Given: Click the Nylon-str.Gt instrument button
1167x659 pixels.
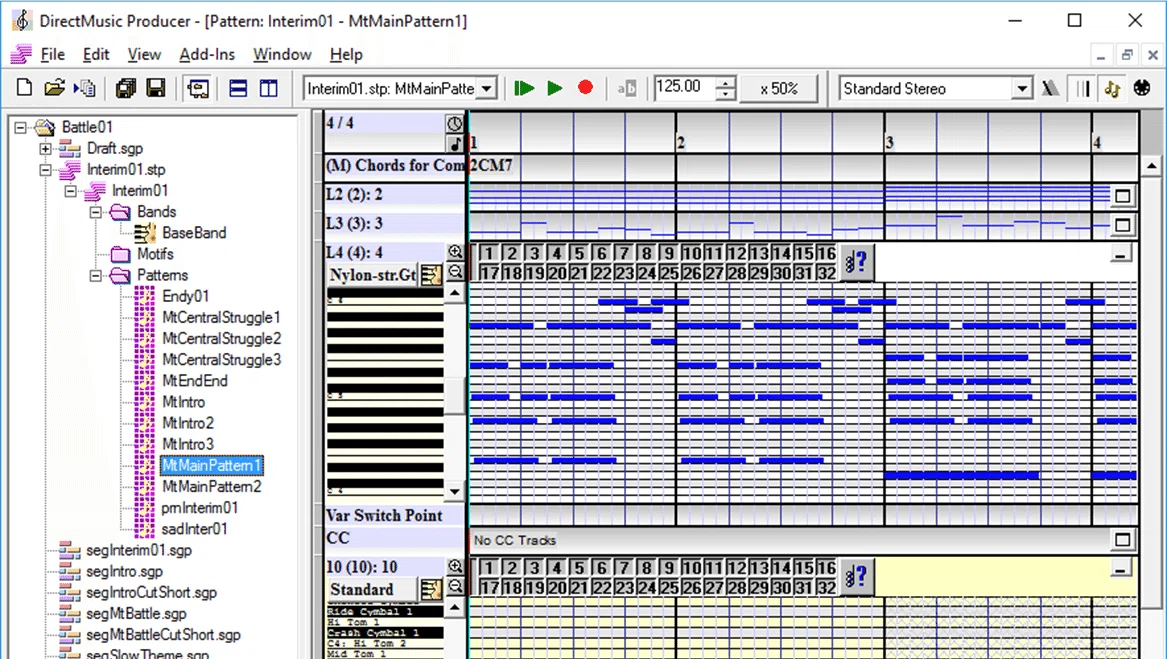Looking at the screenshot, I should coord(372,275).
